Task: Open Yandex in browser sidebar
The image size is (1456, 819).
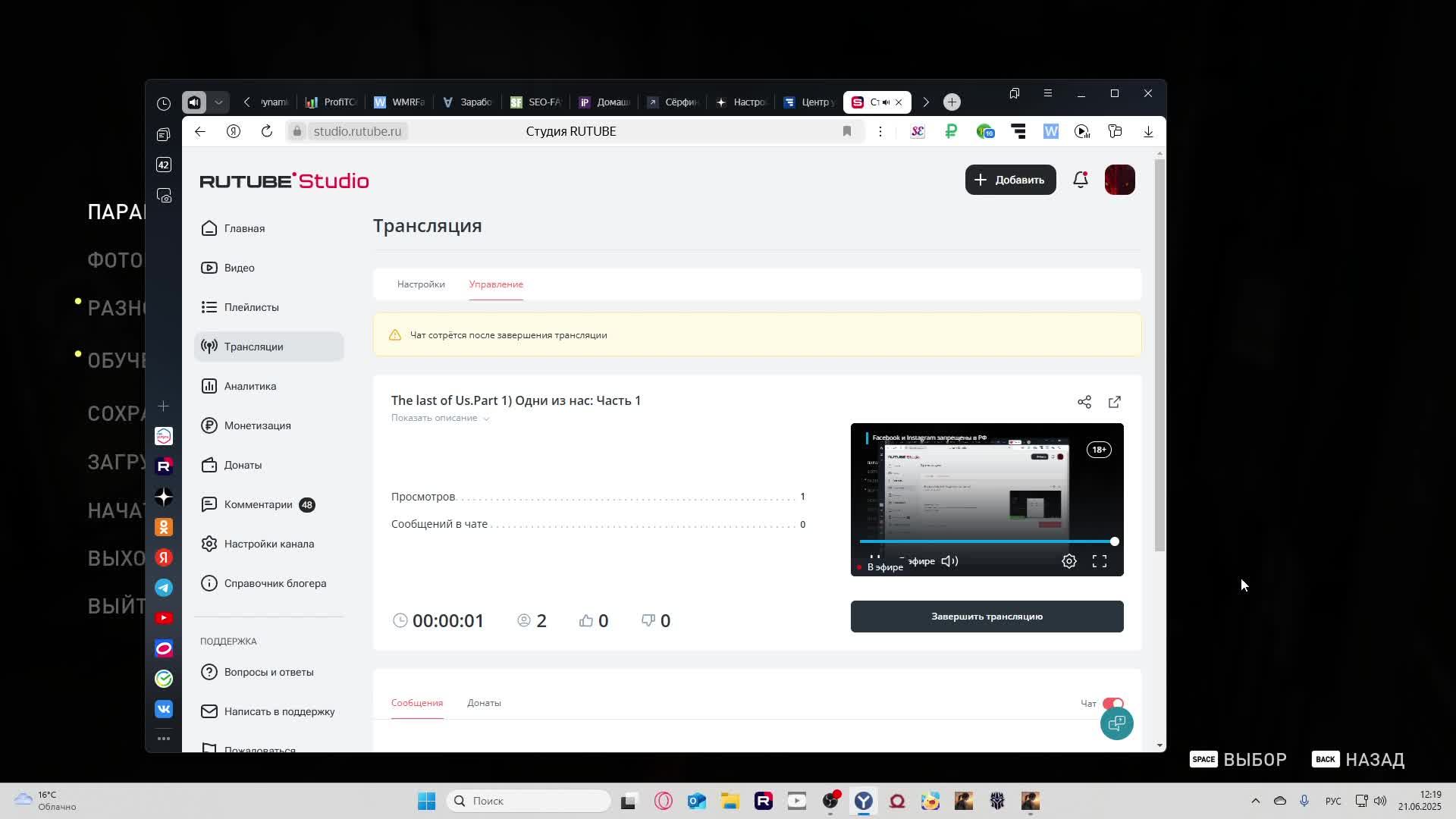Action: 164,557
